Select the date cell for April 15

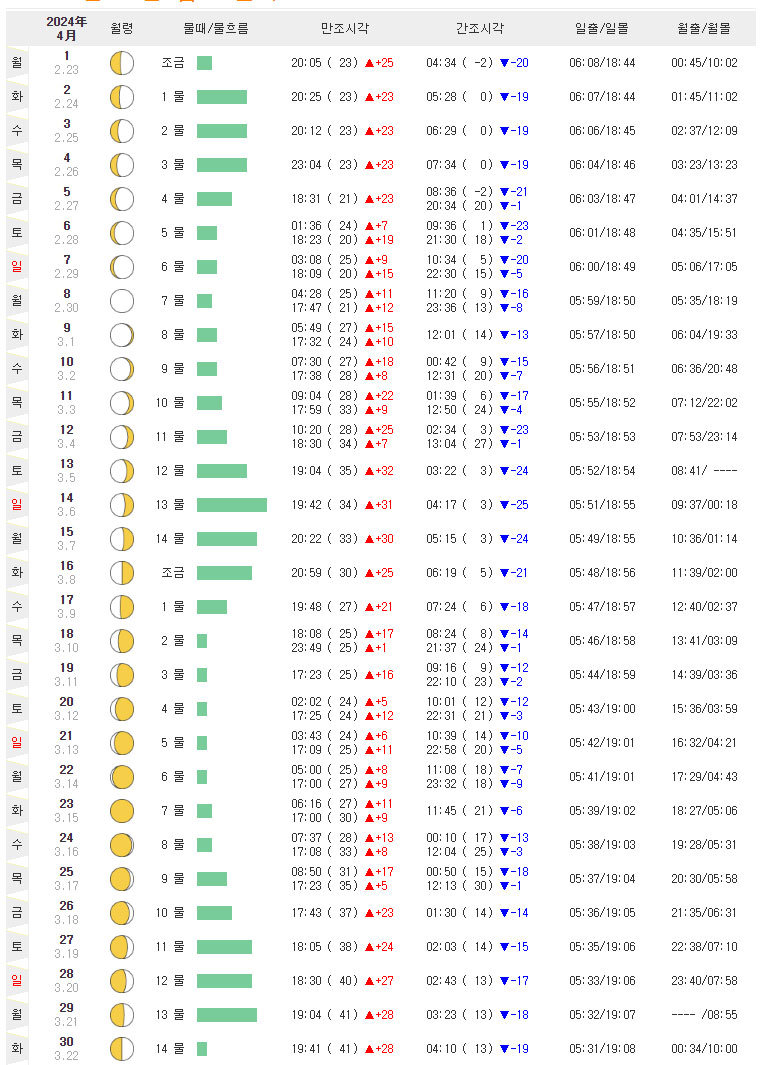(67, 539)
